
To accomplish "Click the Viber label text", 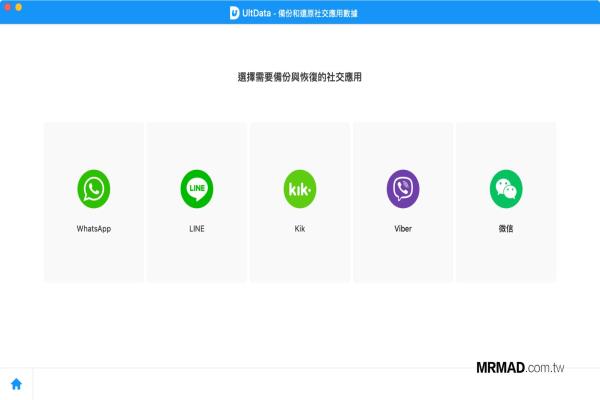I will tap(403, 229).
